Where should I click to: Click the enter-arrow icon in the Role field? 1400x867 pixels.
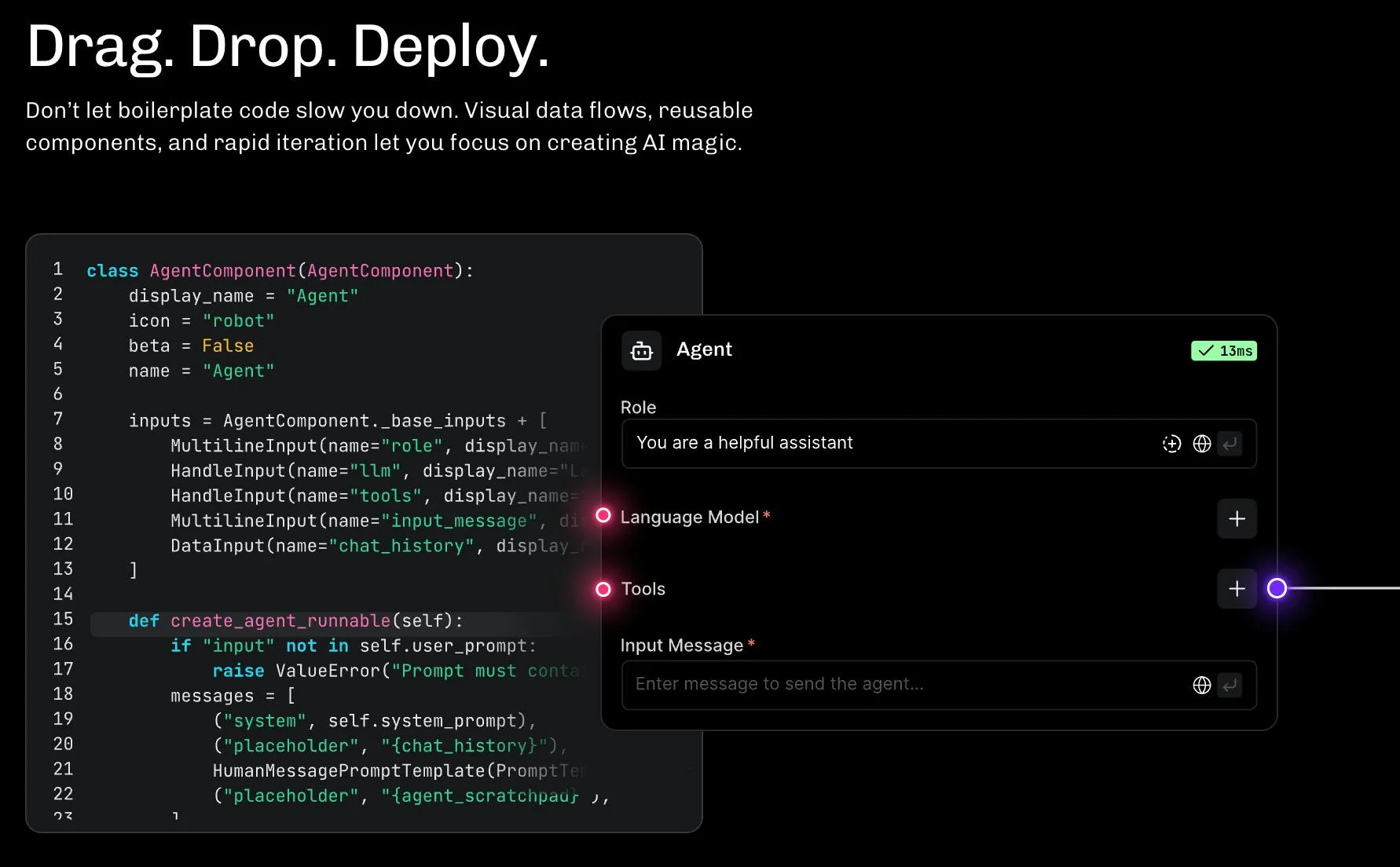pos(1230,444)
